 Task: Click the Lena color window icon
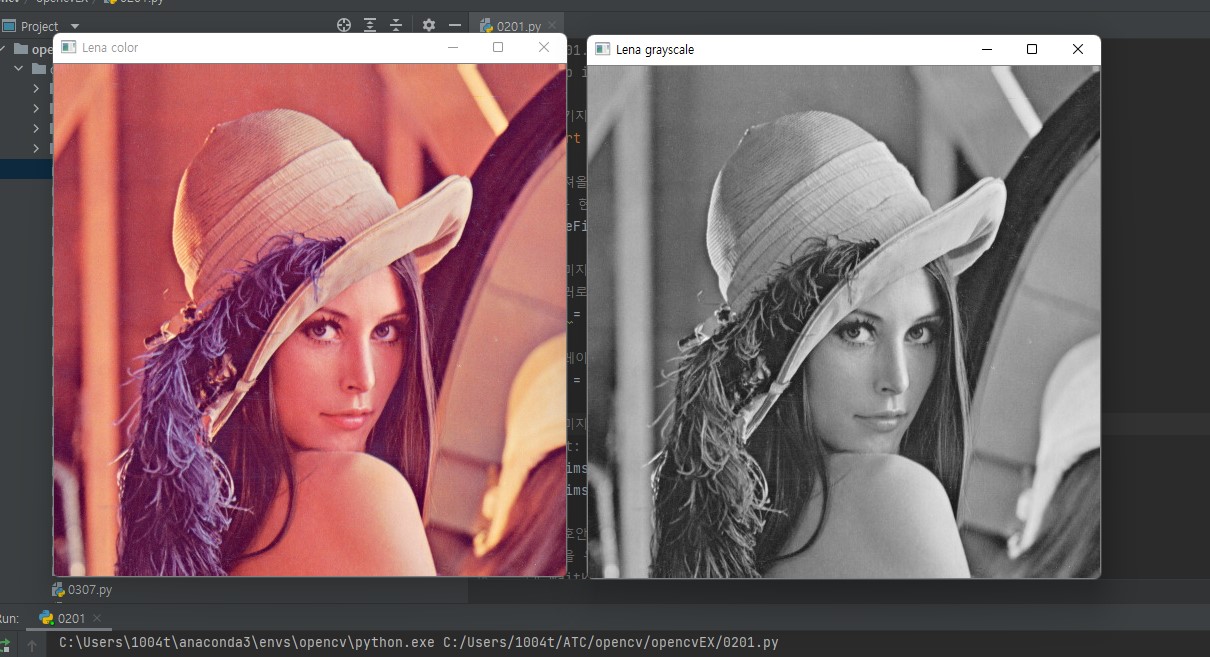(68, 47)
